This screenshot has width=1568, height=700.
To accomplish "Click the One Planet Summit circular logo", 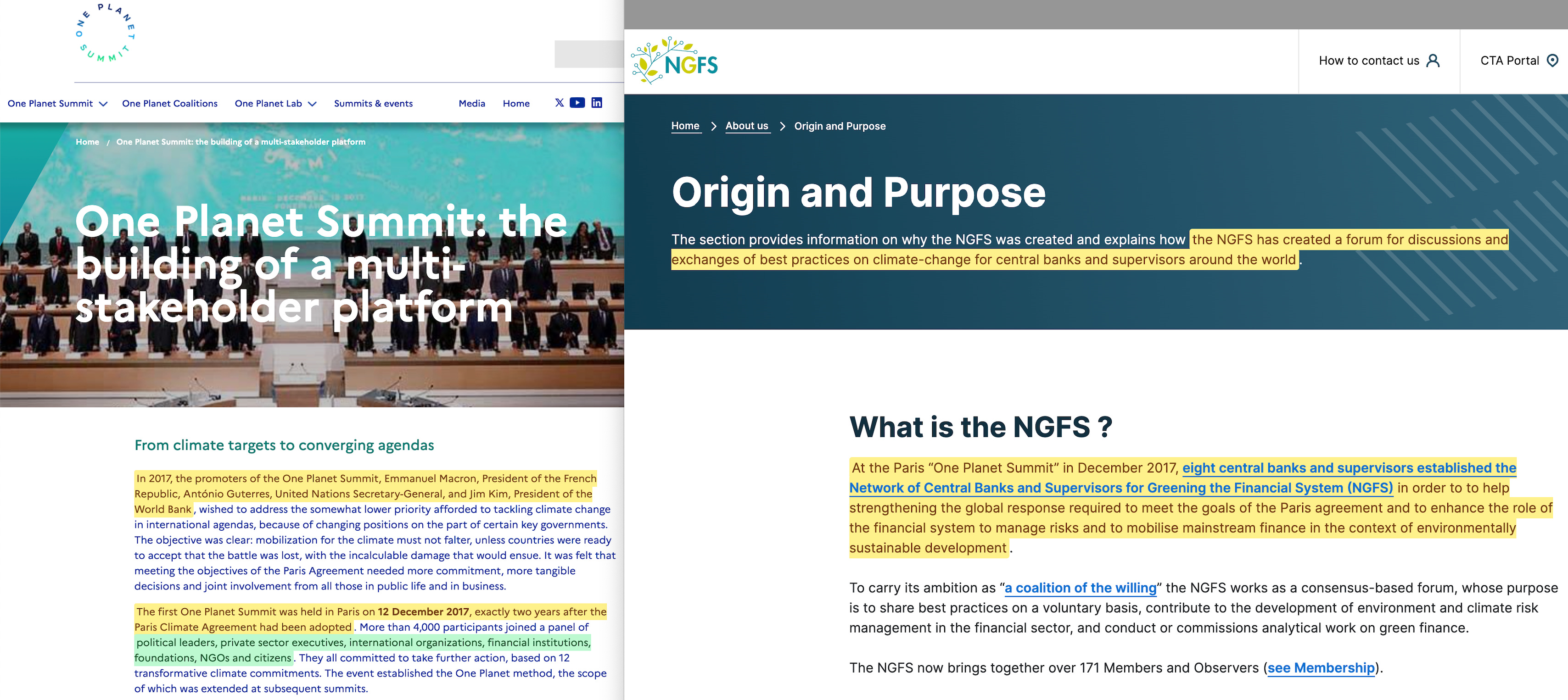I will point(105,33).
